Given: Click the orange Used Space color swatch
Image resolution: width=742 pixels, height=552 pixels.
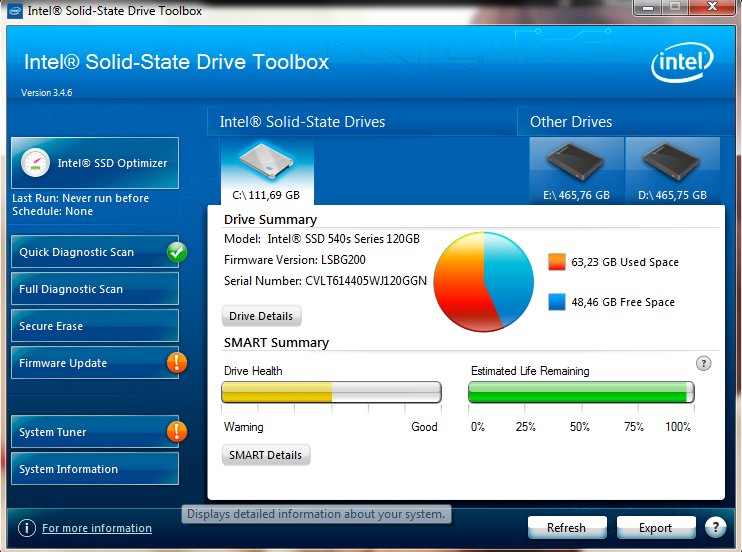Looking at the screenshot, I should click(x=556, y=262).
